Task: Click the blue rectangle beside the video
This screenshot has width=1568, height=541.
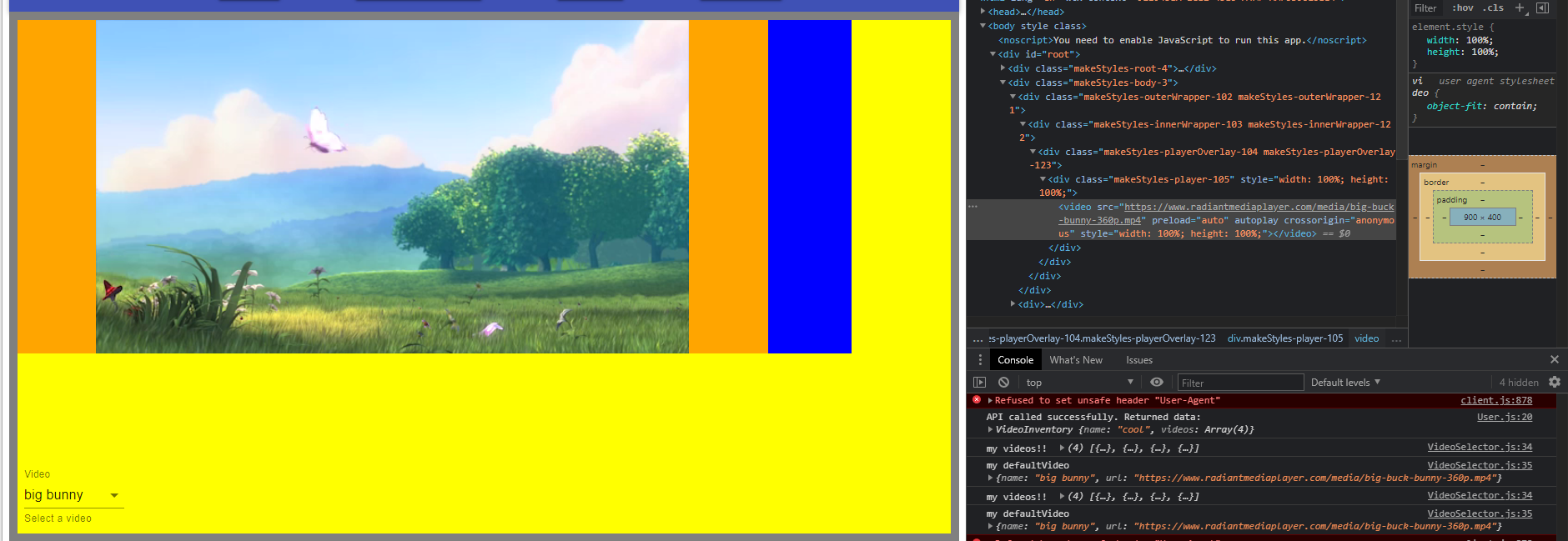Action: tap(810, 187)
